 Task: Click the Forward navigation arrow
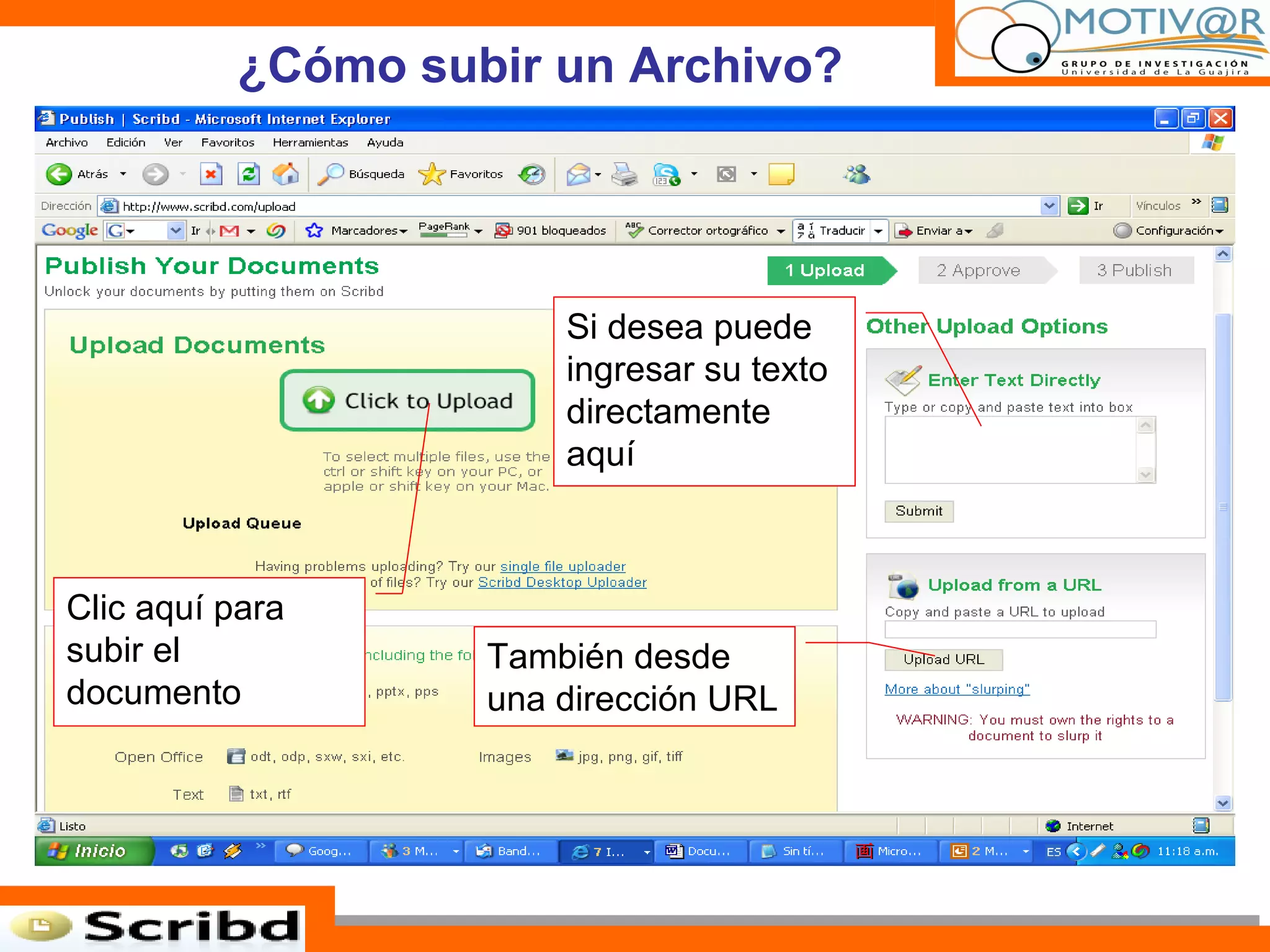click(155, 174)
